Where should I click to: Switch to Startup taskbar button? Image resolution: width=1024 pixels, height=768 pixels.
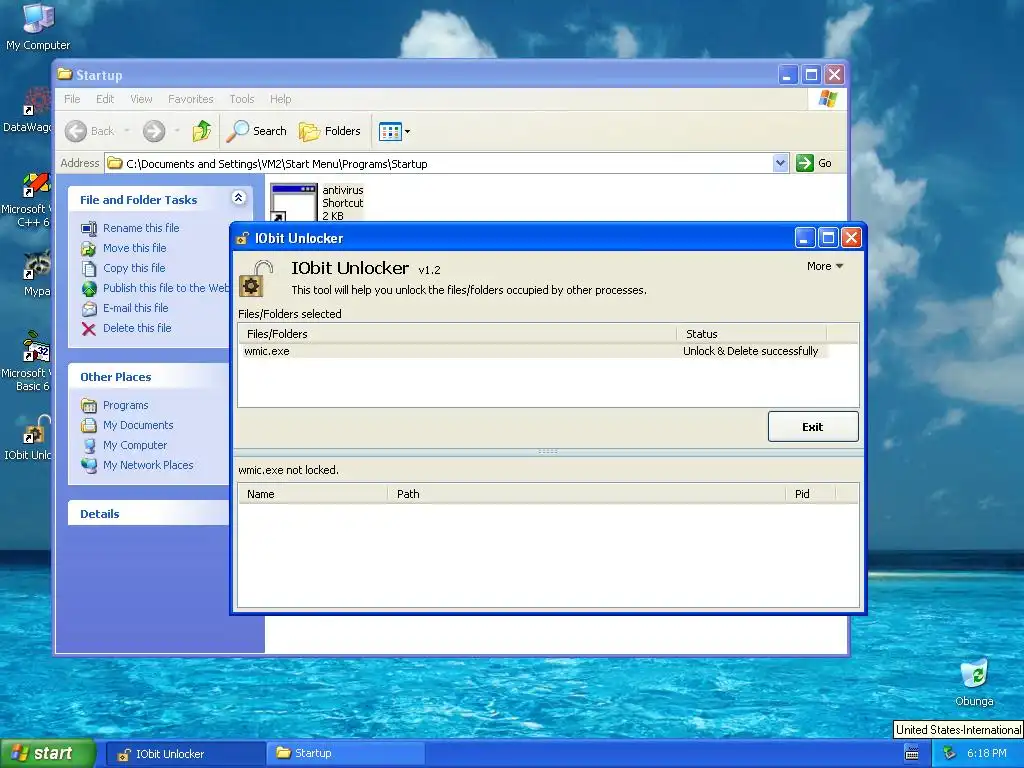(346, 754)
